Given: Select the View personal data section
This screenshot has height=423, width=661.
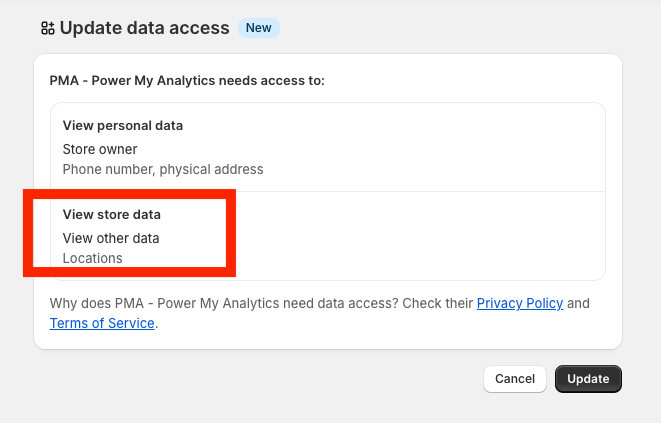Looking at the screenshot, I should (x=328, y=147).
